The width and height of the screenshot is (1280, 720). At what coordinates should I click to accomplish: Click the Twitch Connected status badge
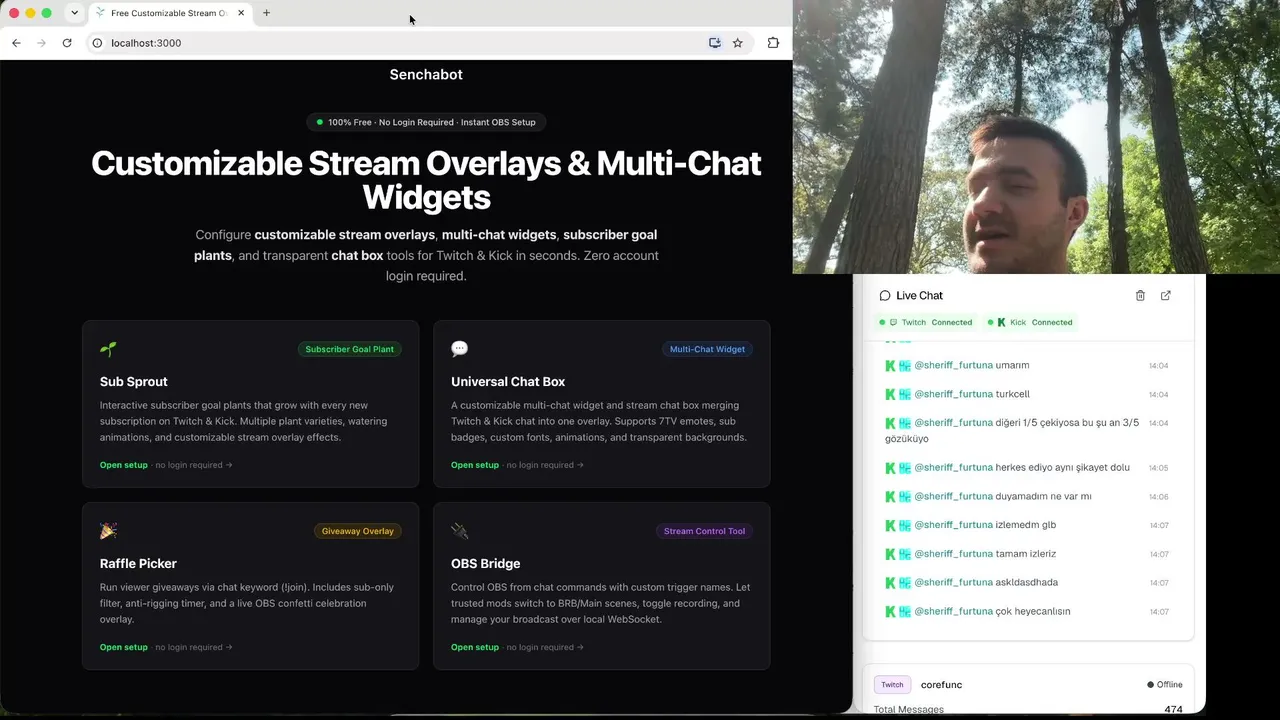point(926,322)
